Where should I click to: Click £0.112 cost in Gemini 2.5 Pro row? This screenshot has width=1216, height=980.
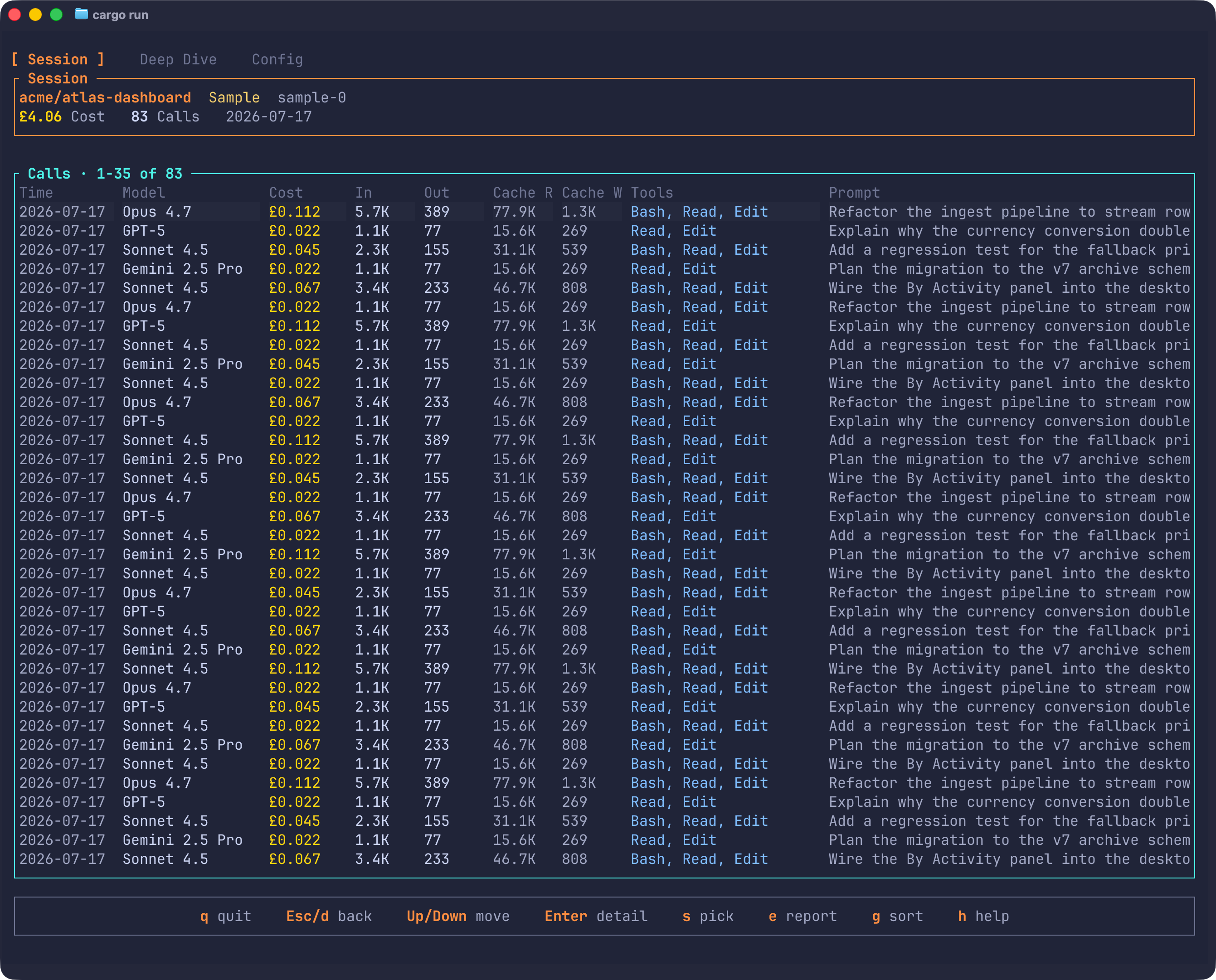pyautogui.click(x=295, y=554)
